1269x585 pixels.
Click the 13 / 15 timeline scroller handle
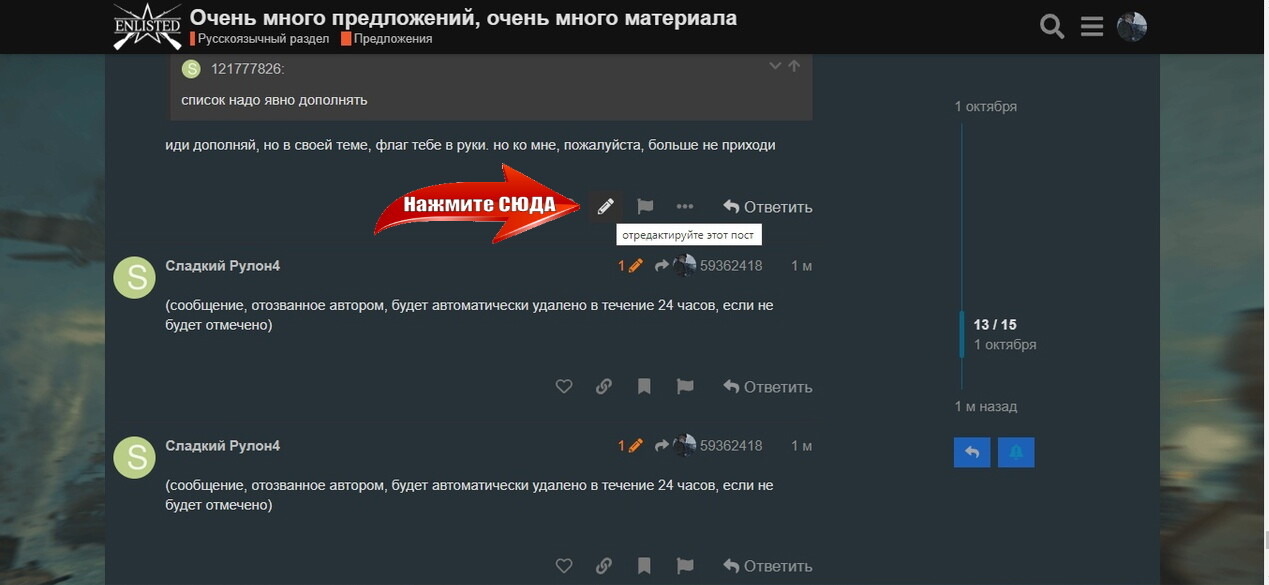coord(995,334)
